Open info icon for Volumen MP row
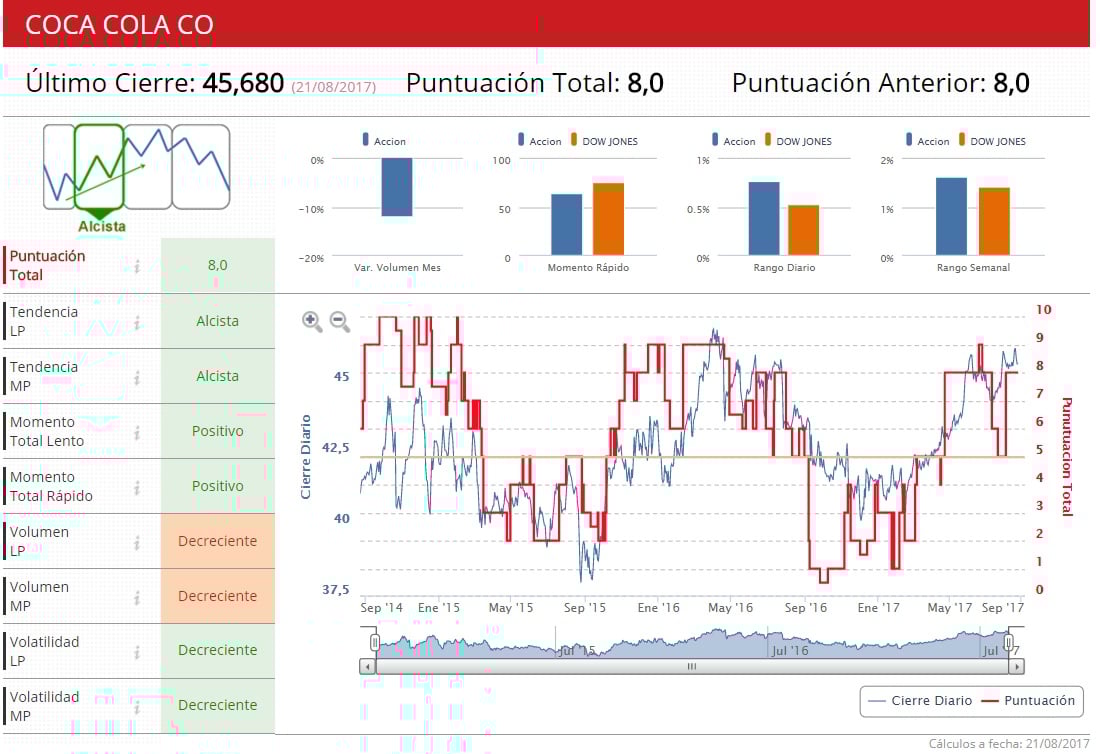 pyautogui.click(x=138, y=597)
